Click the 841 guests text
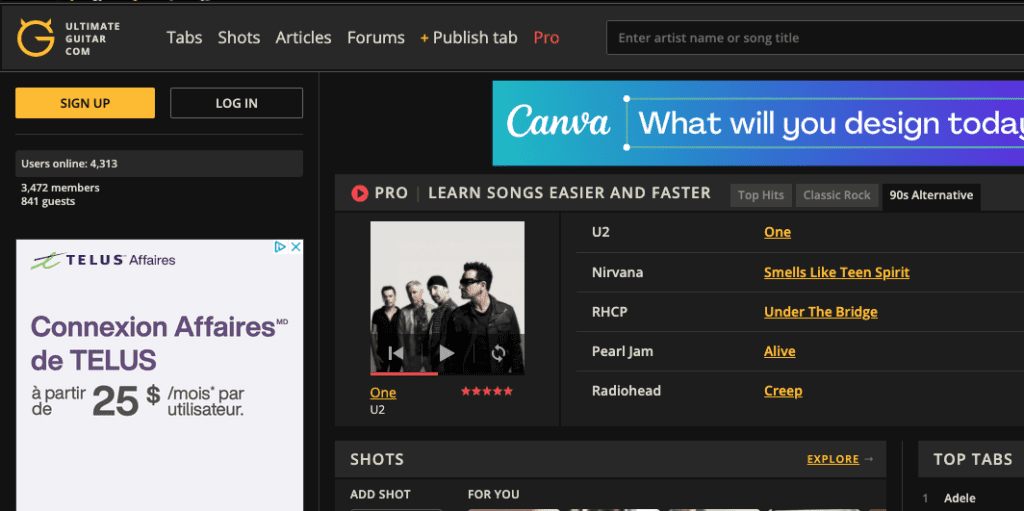The height and width of the screenshot is (511, 1024). 48,201
